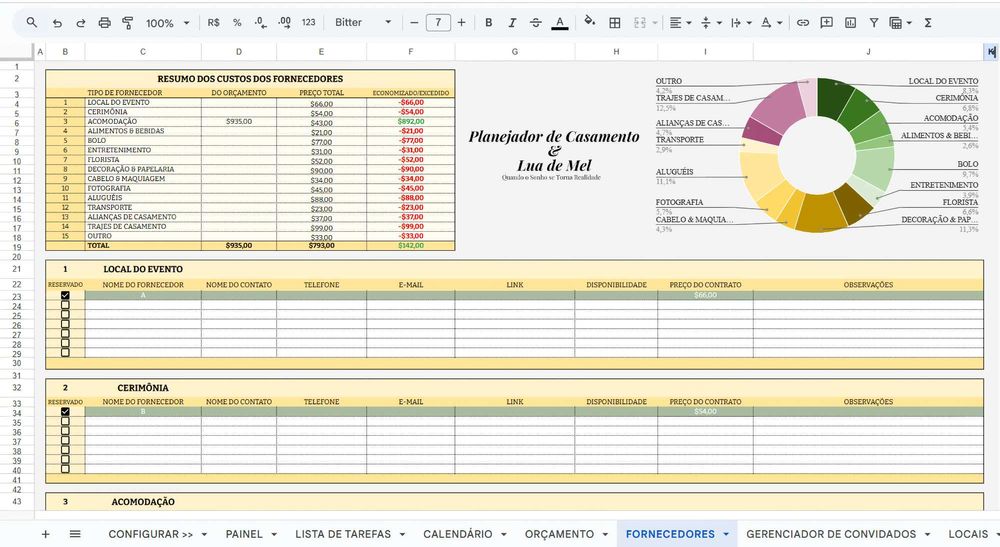The height and width of the screenshot is (547, 1000).
Task: Click the $793,00 total price cell
Action: [321, 245]
